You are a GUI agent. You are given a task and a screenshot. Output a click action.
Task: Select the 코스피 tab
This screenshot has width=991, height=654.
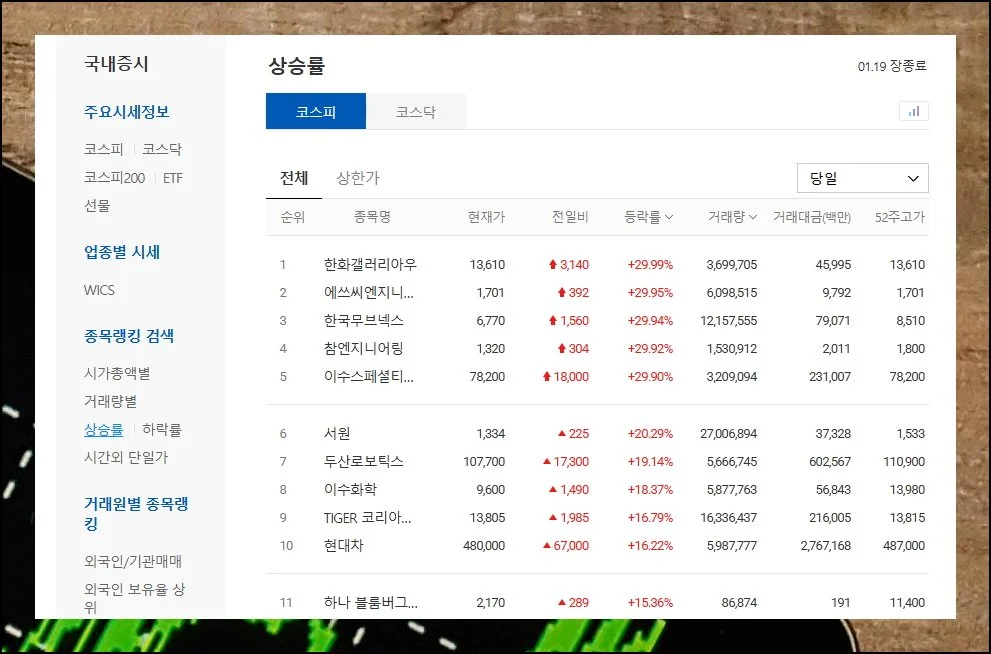[316, 112]
